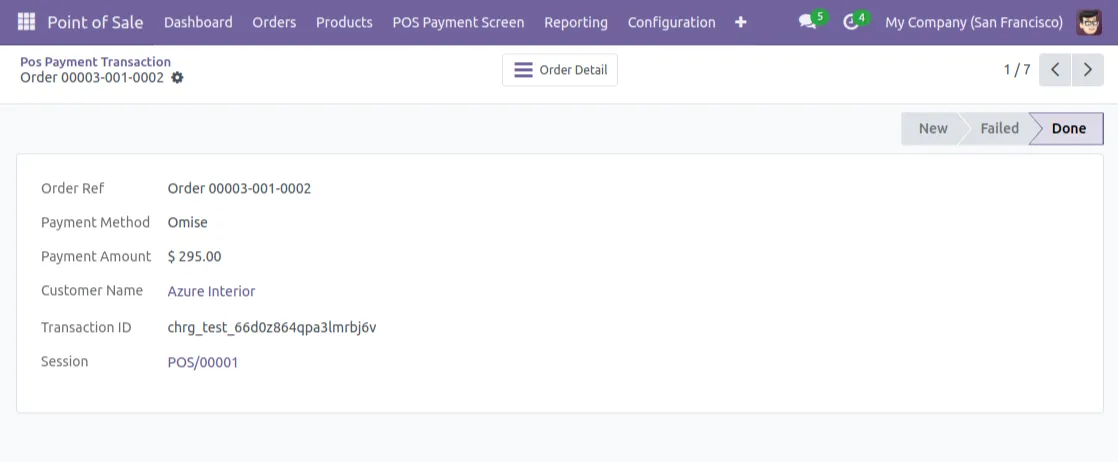Open company switcher My Company (San Francisco)
The image size is (1118, 462).
[x=974, y=22]
